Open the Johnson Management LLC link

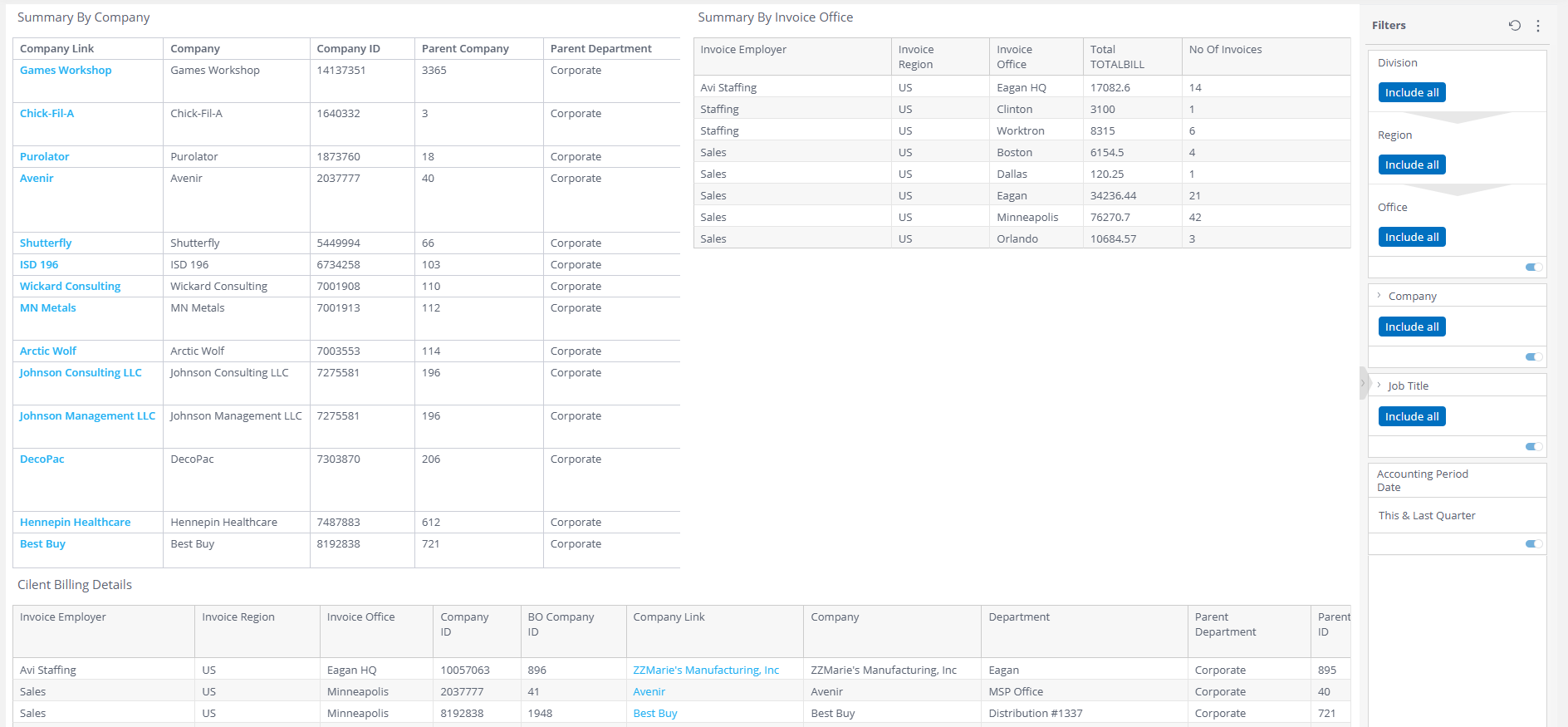[88, 416]
